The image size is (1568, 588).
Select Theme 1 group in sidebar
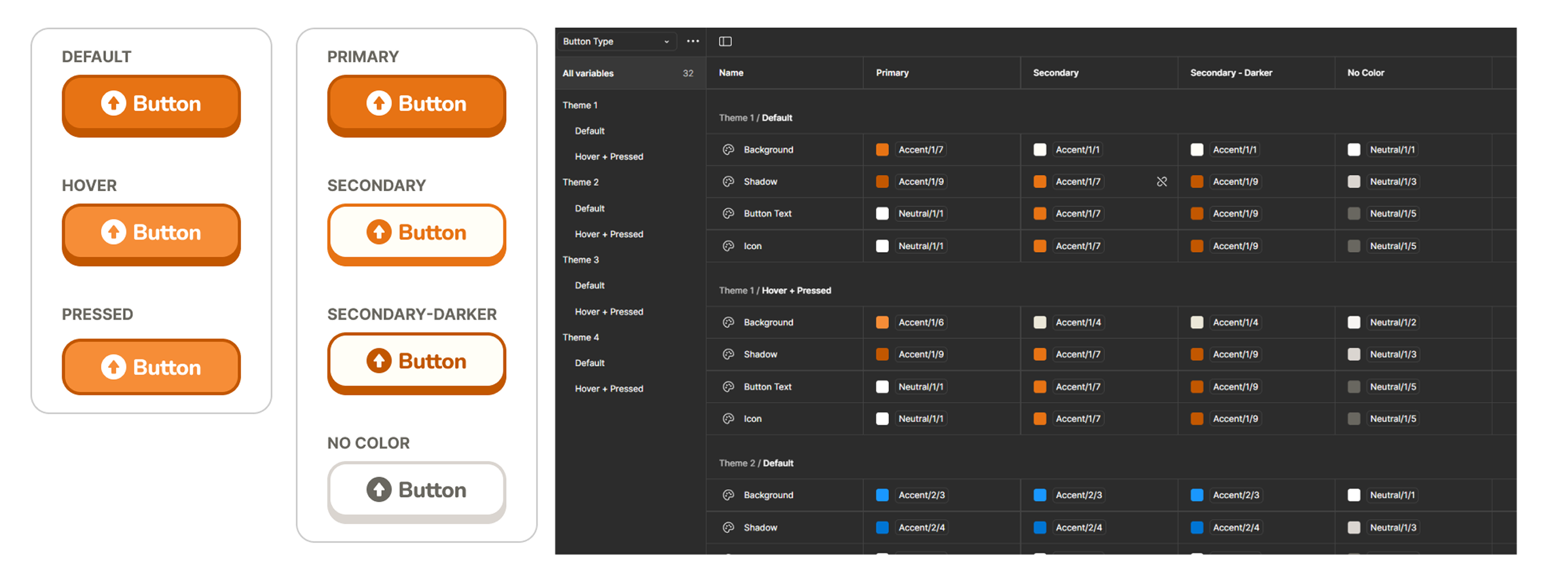coord(580,105)
